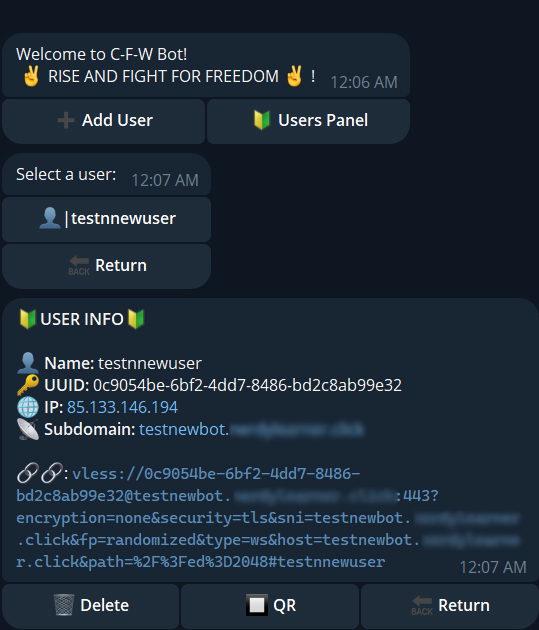Click the key icon next to UUID

point(28,385)
